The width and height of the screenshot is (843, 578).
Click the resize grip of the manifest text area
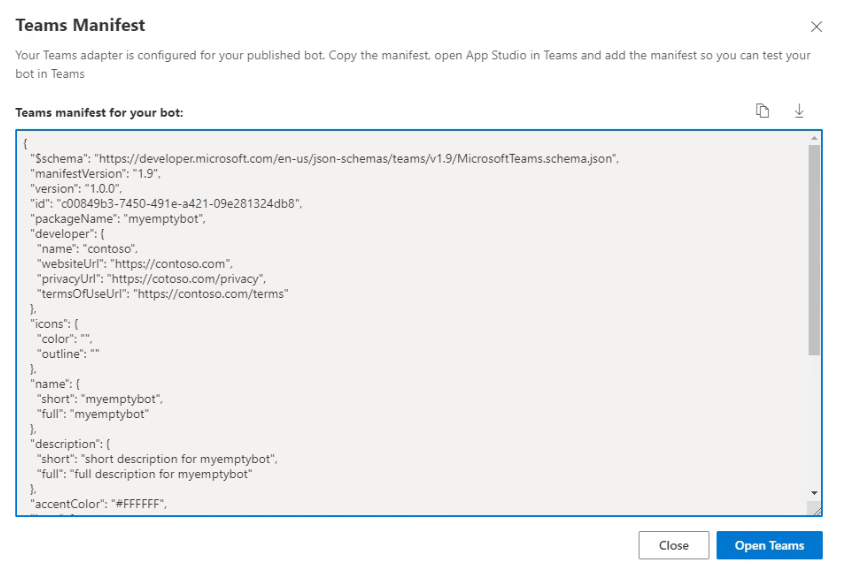(816, 510)
